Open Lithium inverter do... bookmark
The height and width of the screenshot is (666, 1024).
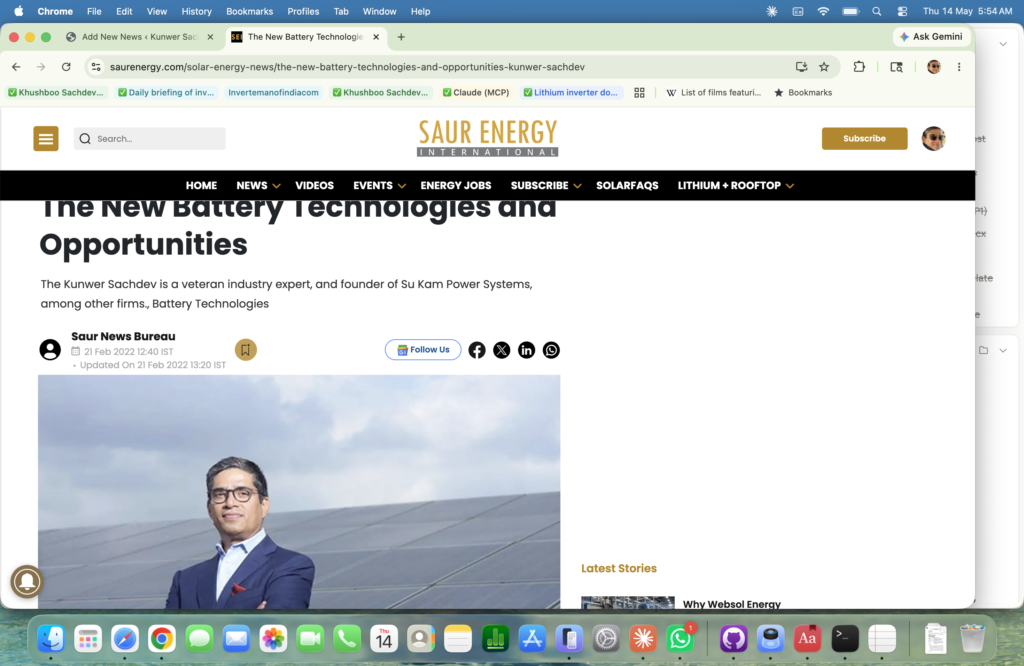pos(570,93)
